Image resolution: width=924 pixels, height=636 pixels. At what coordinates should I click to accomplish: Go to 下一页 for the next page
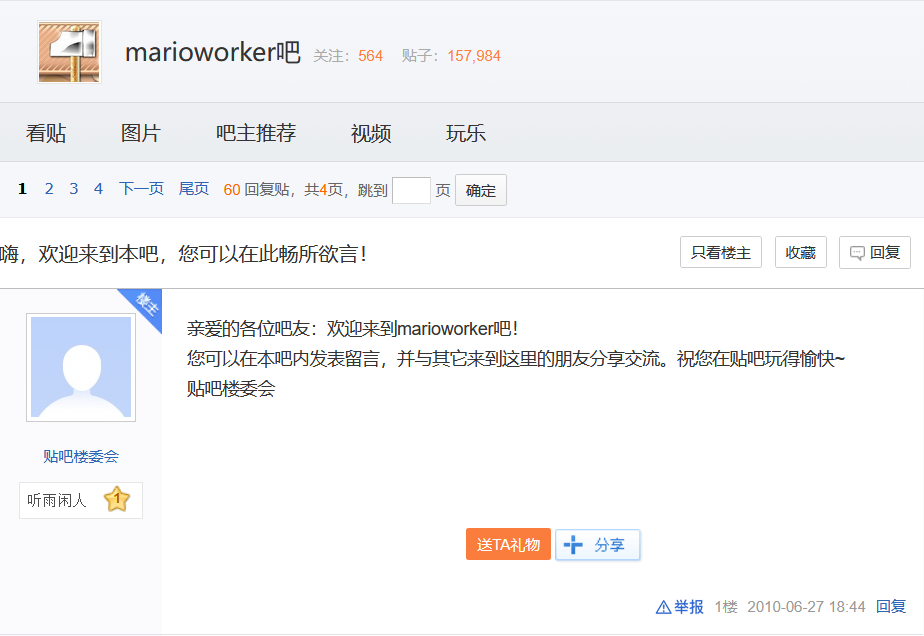point(141,188)
